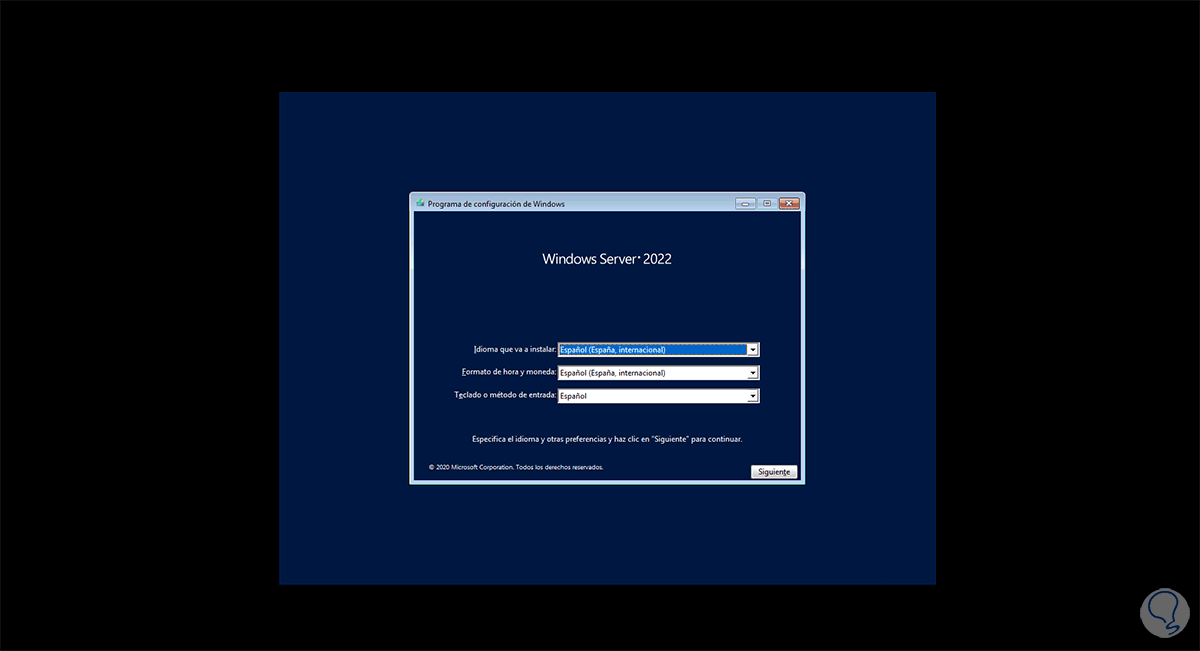Click the '© 2020 Microsoft Corporation' copyright text
Screen dimensions: 1200x651
471,467
